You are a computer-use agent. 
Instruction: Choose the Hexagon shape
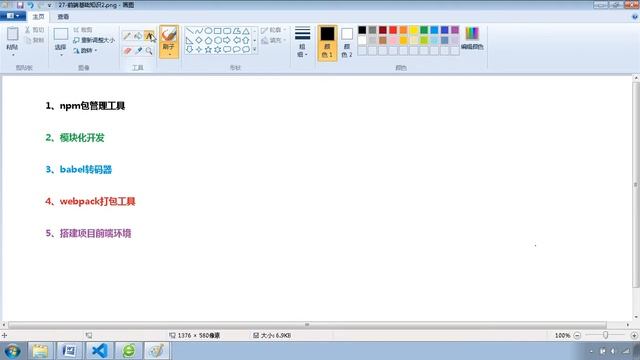(x=218, y=40)
